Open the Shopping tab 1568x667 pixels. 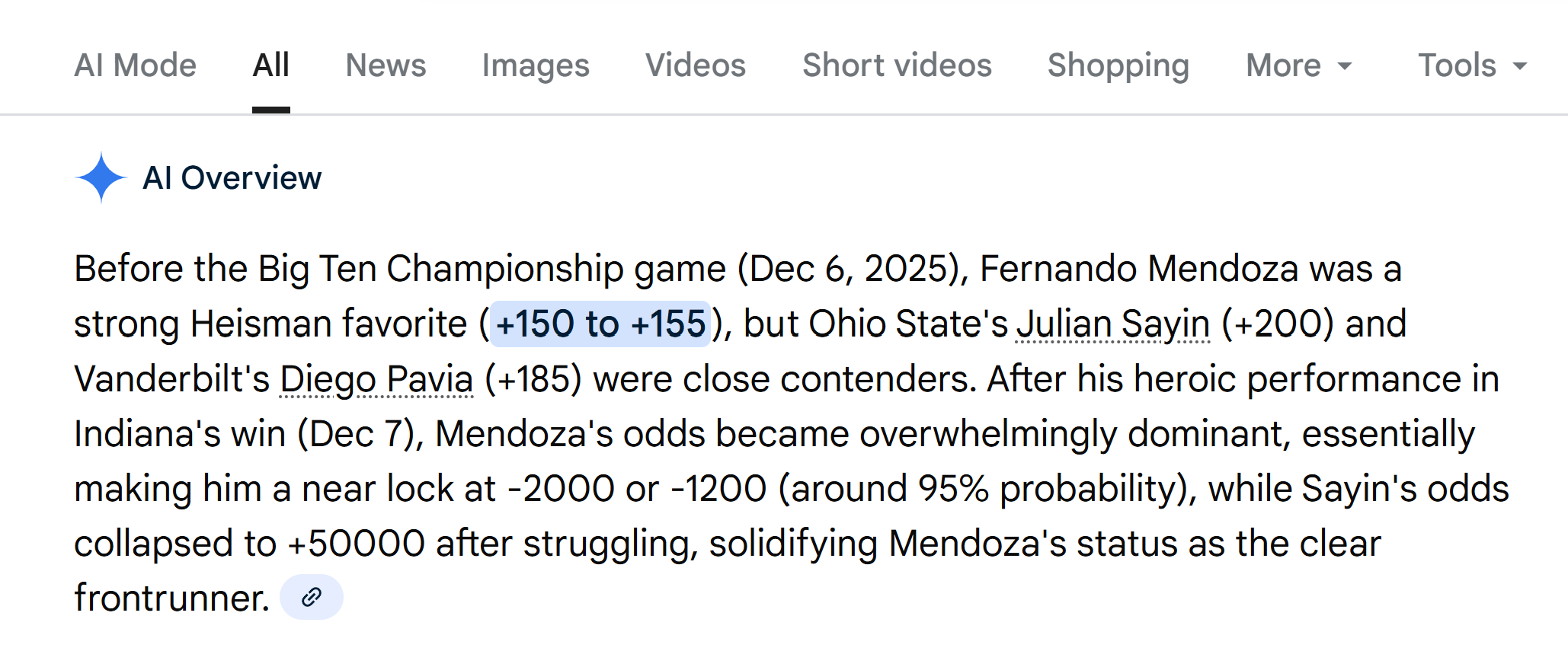tap(1118, 65)
